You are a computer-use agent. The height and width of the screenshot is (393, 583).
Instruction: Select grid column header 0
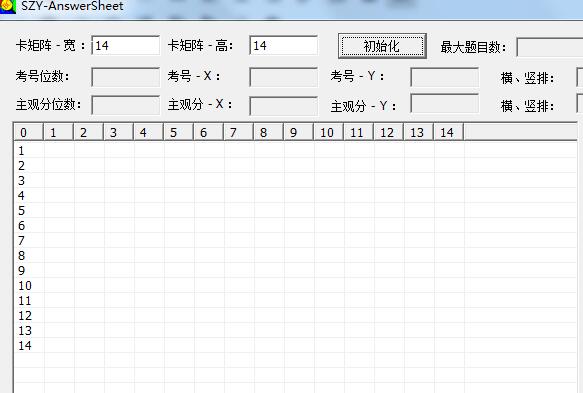[x=29, y=132]
